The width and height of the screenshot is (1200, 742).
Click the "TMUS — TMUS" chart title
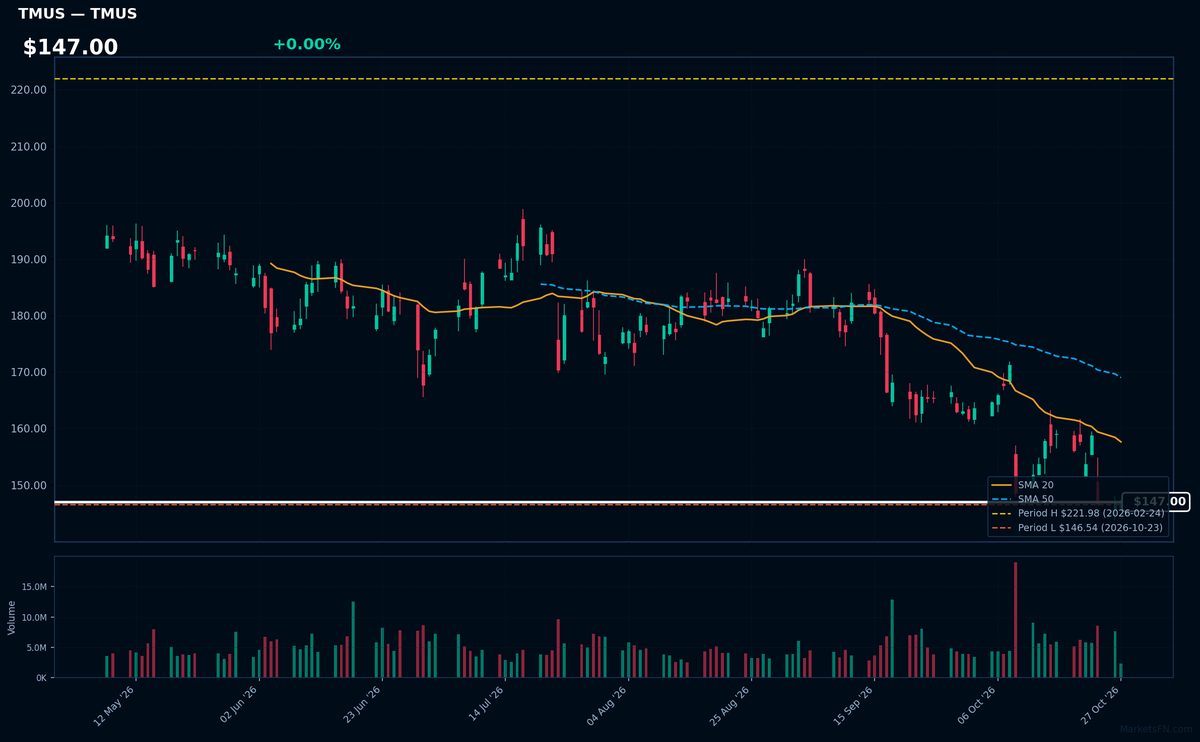click(x=77, y=14)
